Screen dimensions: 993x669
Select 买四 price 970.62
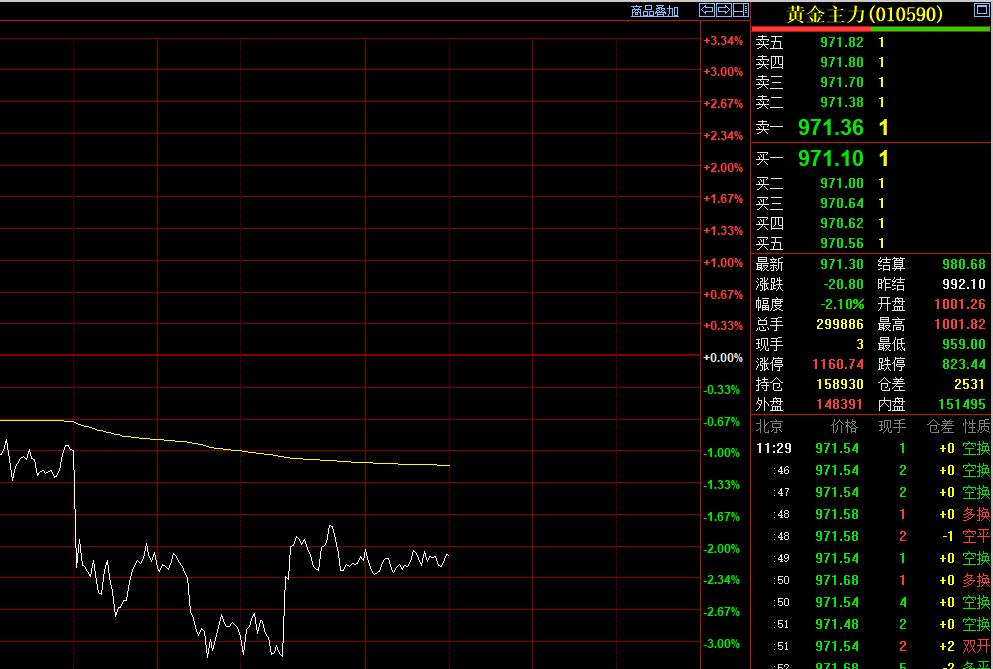click(x=842, y=223)
